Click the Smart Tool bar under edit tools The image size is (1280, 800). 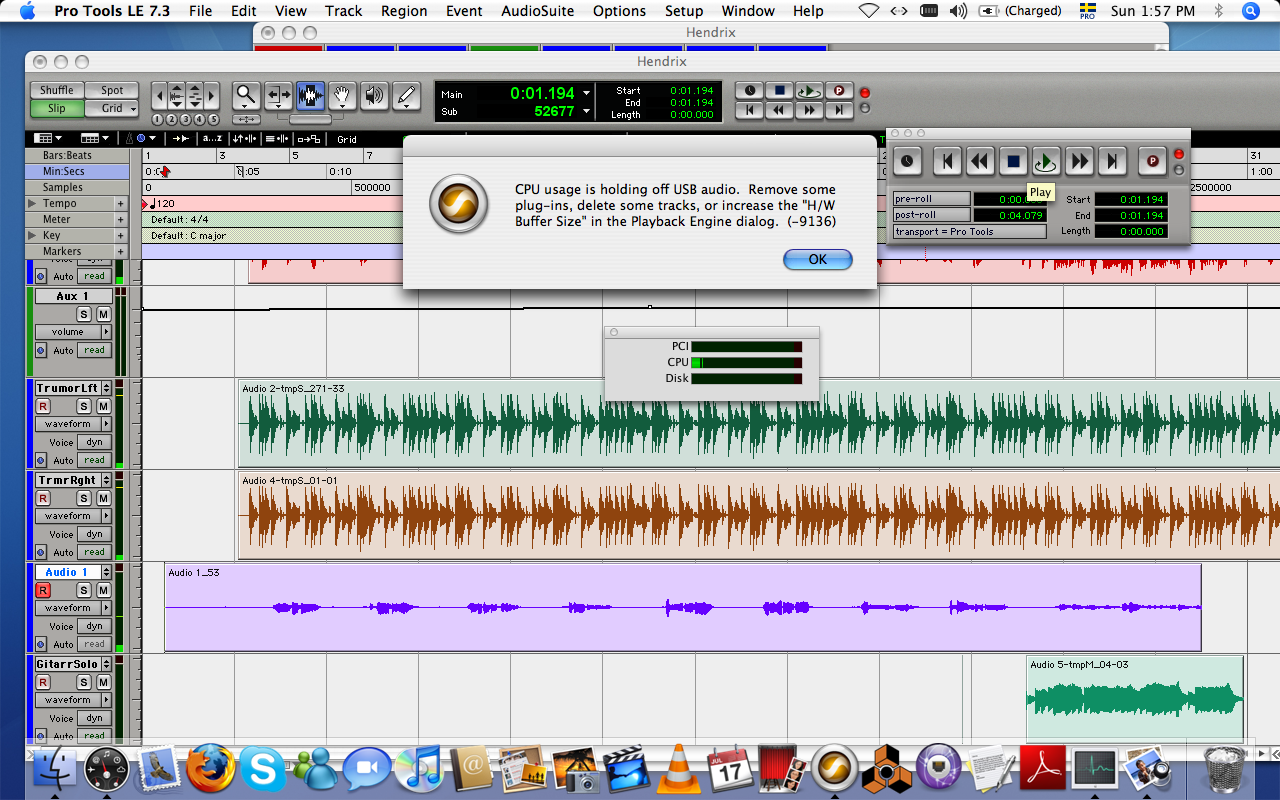click(310, 119)
